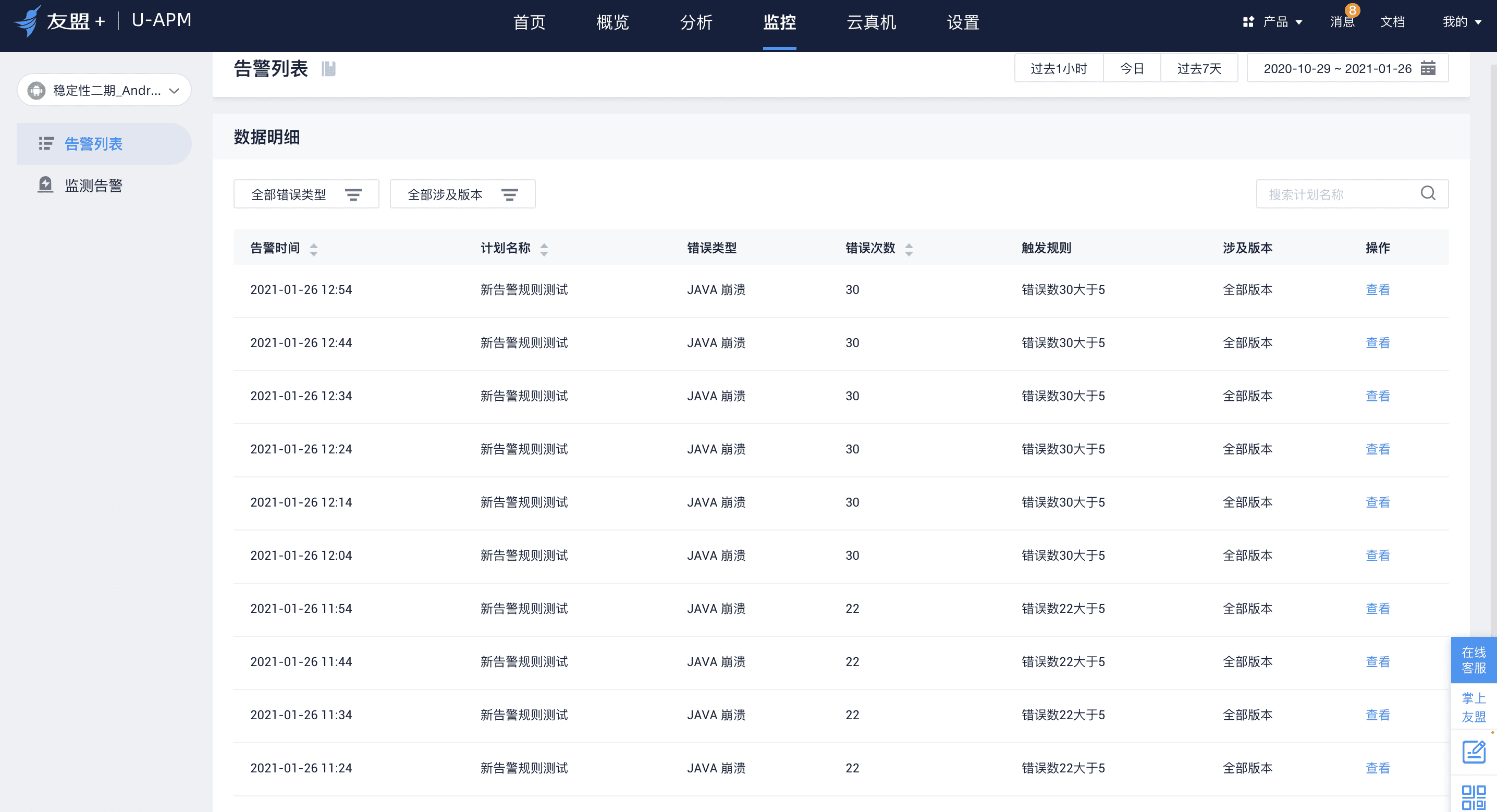Screen dimensions: 1497x812
Task: Switch to 分析 tab
Action: tap(696, 22)
